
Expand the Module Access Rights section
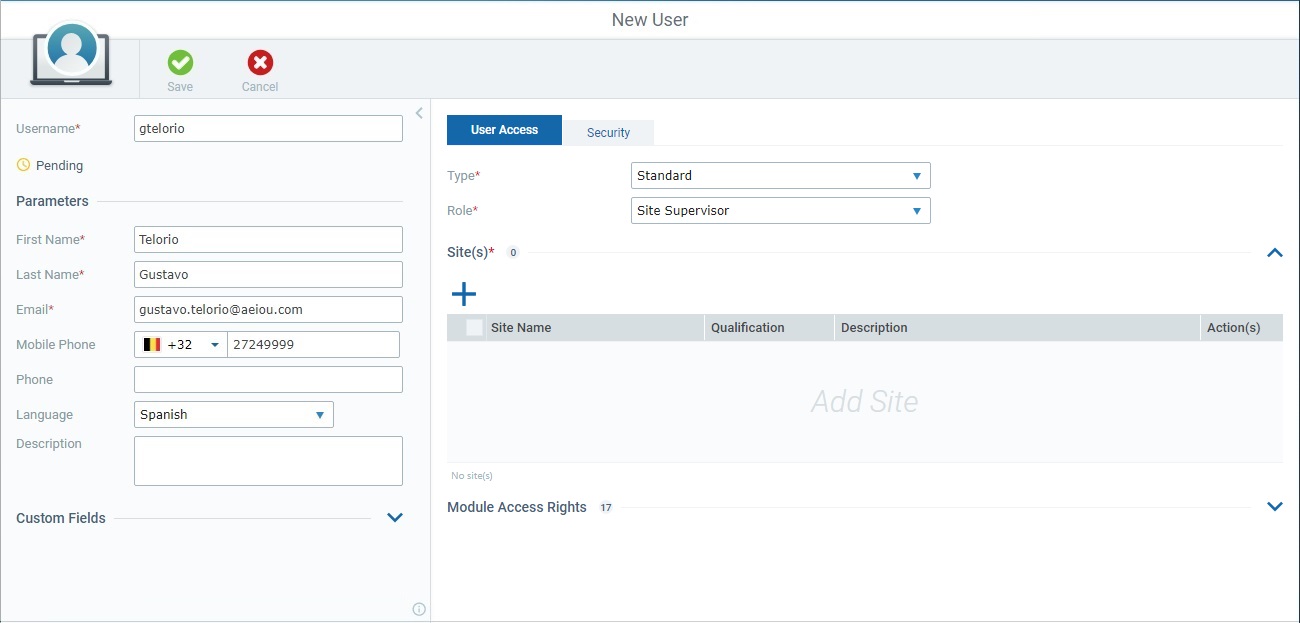click(x=1274, y=506)
